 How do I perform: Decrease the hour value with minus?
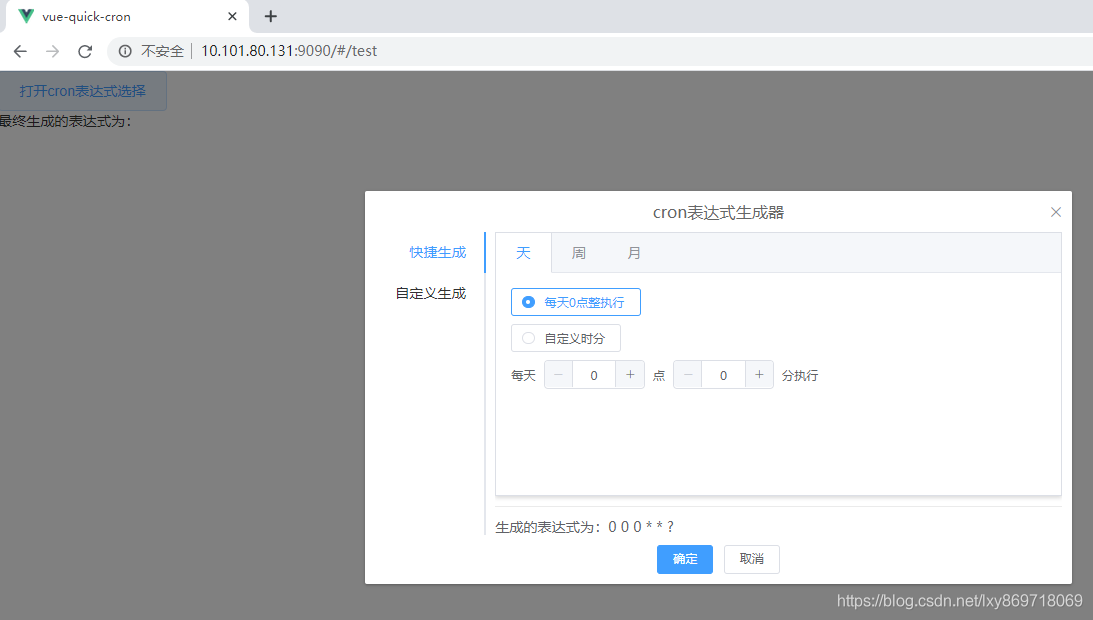pos(559,375)
